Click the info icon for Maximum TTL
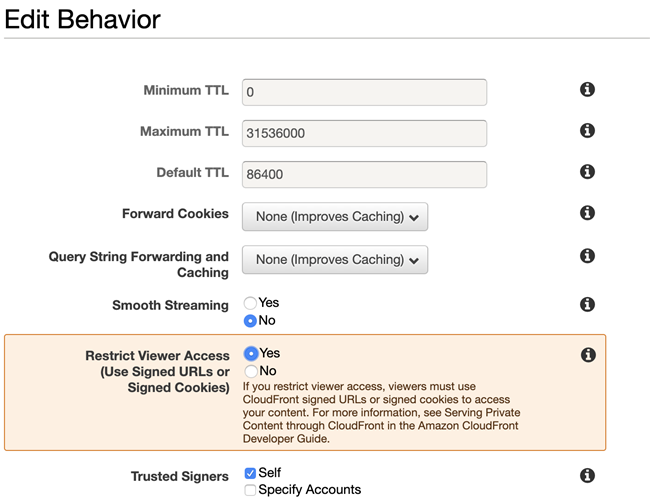Viewport: 650px width, 503px height. 588,131
